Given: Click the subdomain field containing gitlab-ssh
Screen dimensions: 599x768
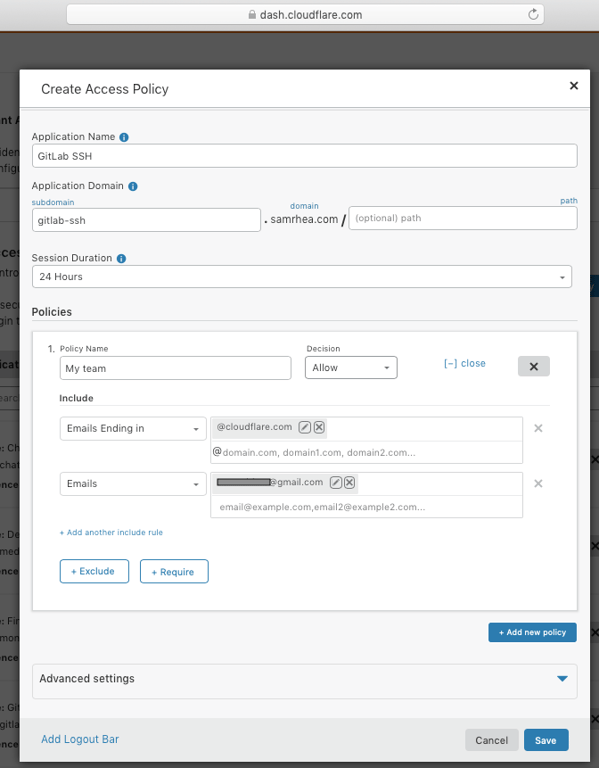Looking at the screenshot, I should coord(146,220).
